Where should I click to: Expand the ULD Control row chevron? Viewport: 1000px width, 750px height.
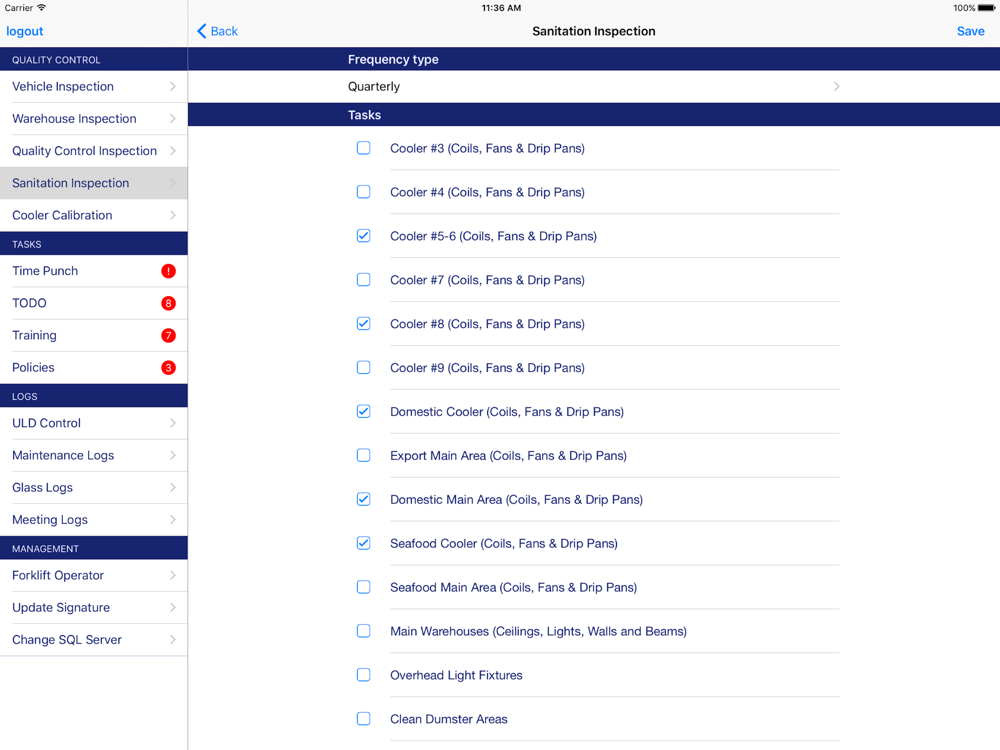click(173, 423)
